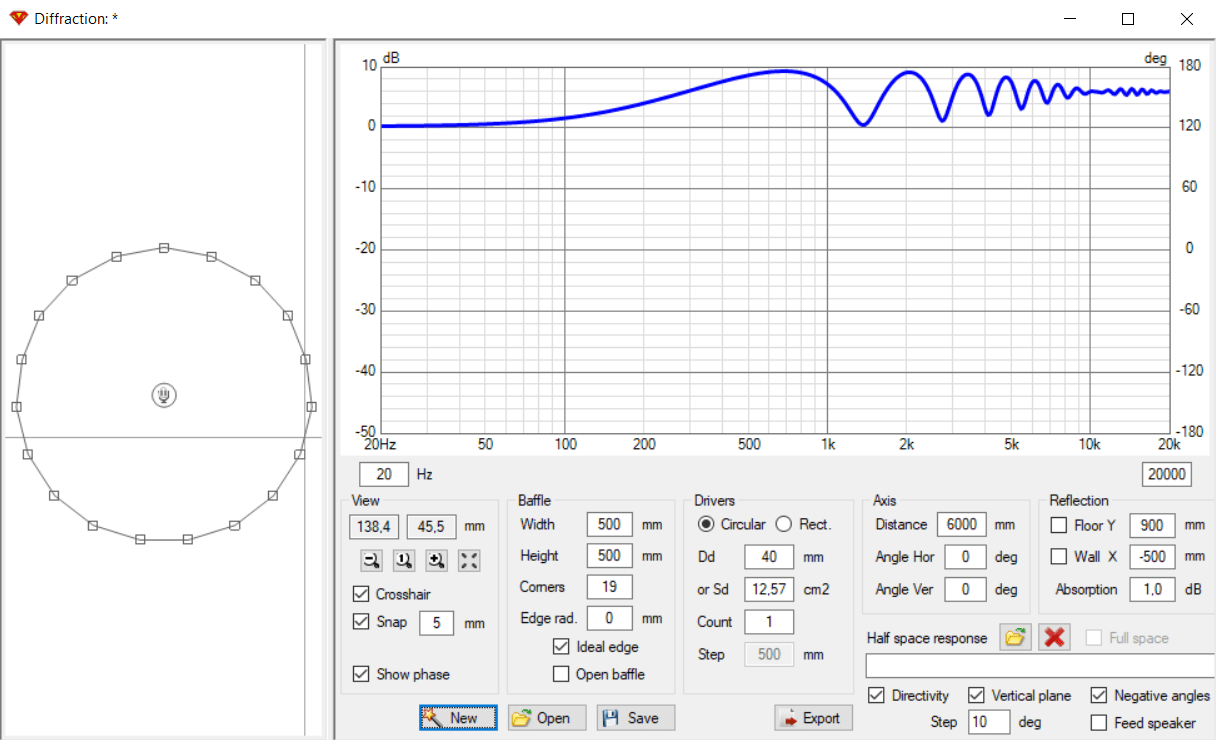Image resolution: width=1216 pixels, height=740 pixels.
Task: Toggle Negative angles checkbox
Action: click(x=1098, y=695)
